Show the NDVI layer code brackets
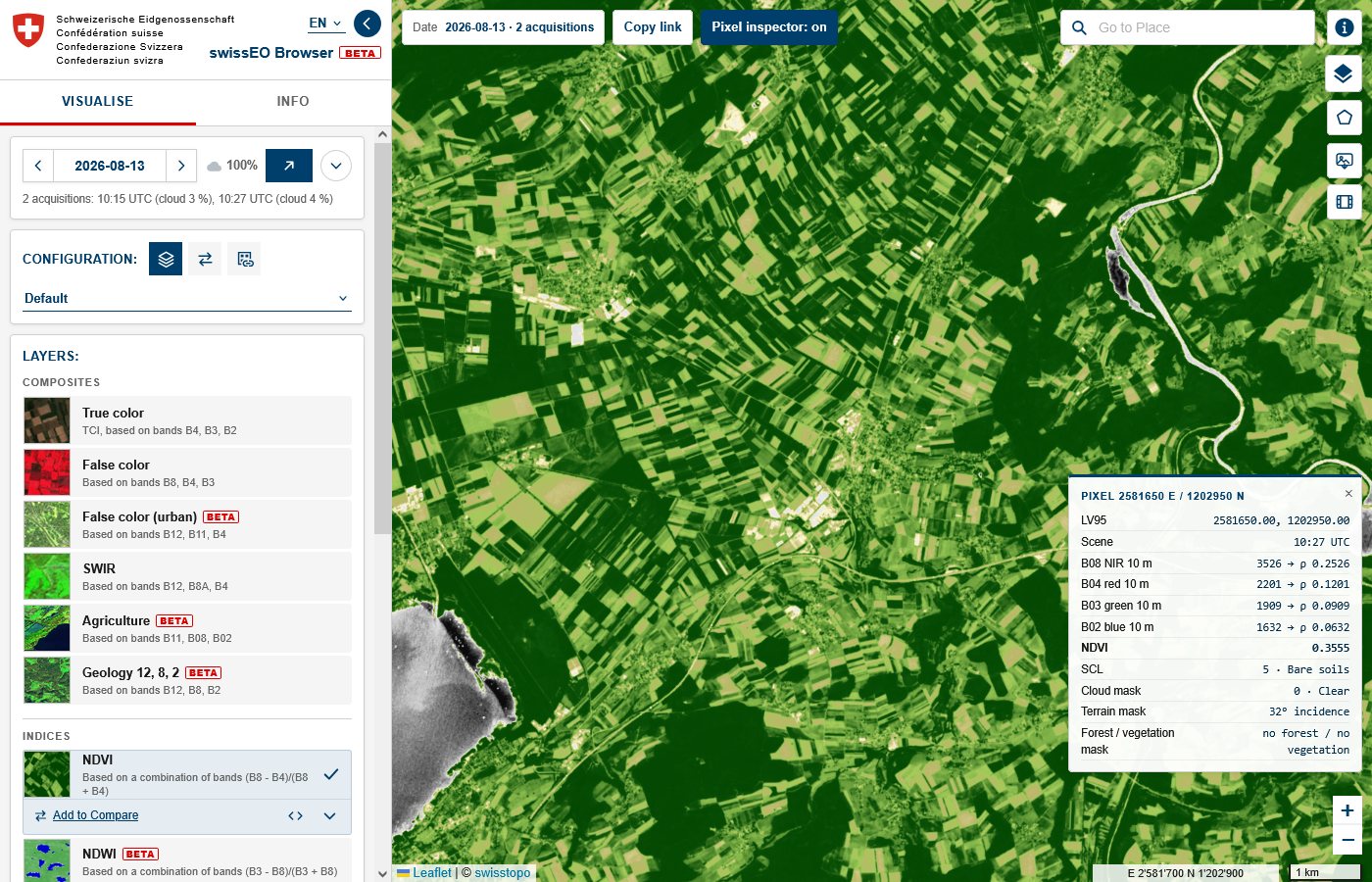The image size is (1372, 882). pos(295,816)
